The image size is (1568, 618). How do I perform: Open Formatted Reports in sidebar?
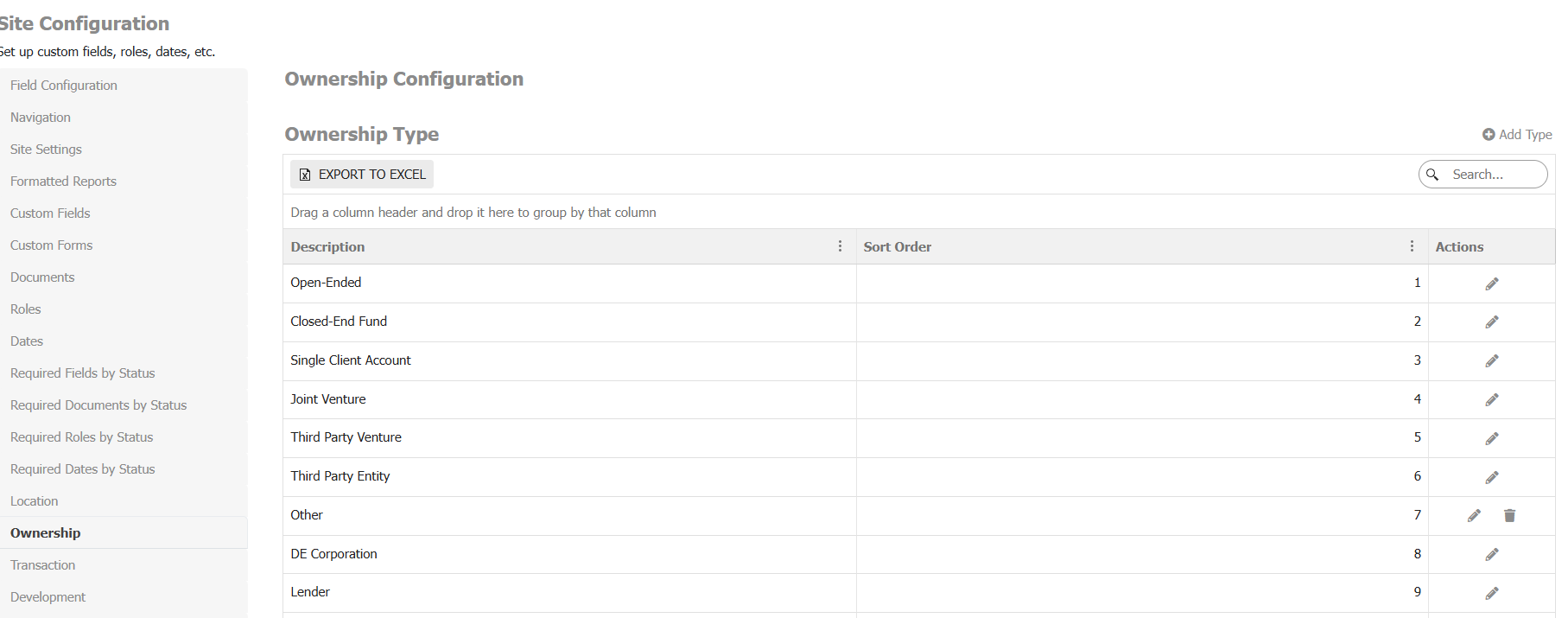tap(63, 182)
